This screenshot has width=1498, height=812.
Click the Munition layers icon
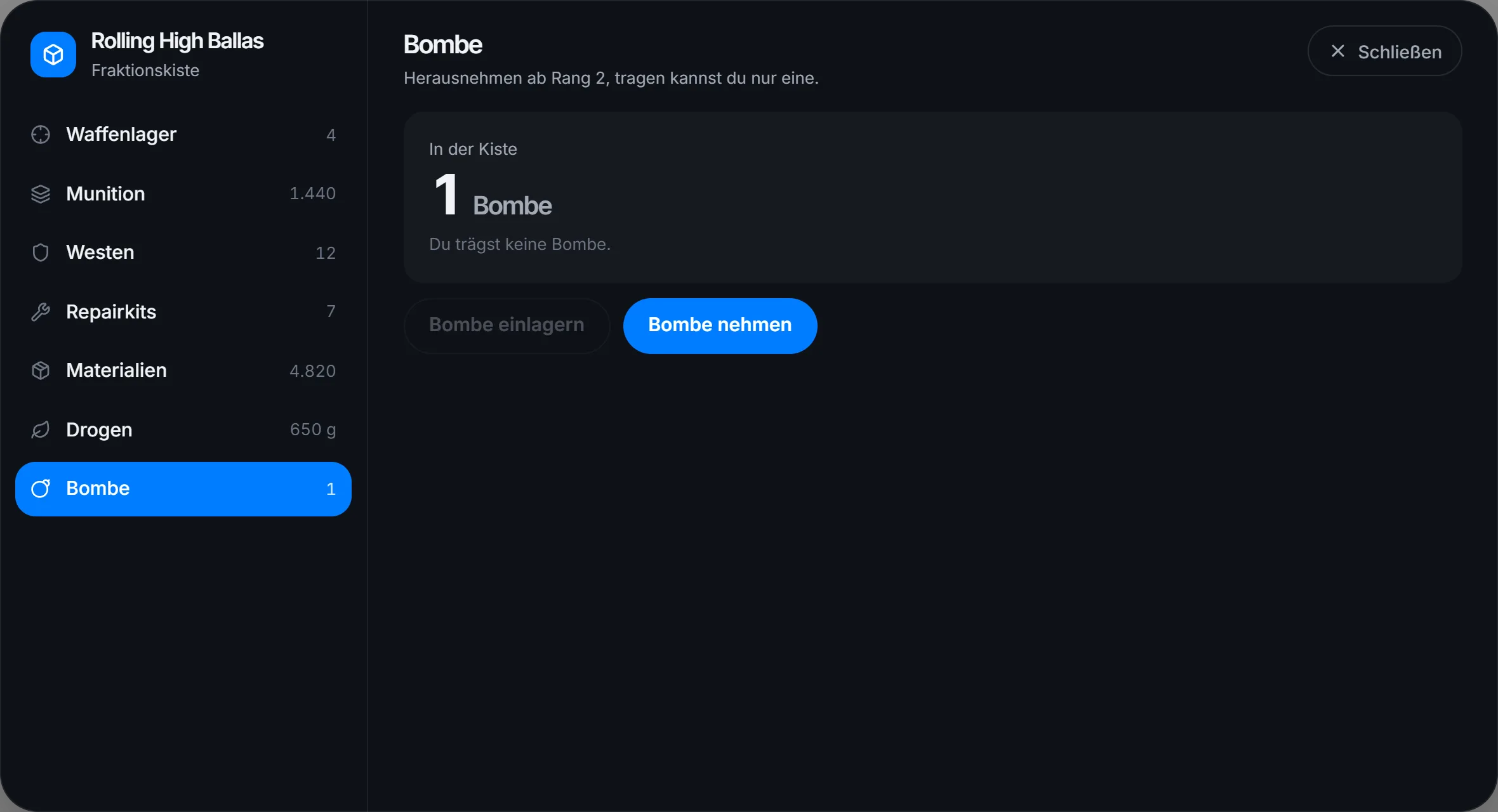(41, 193)
